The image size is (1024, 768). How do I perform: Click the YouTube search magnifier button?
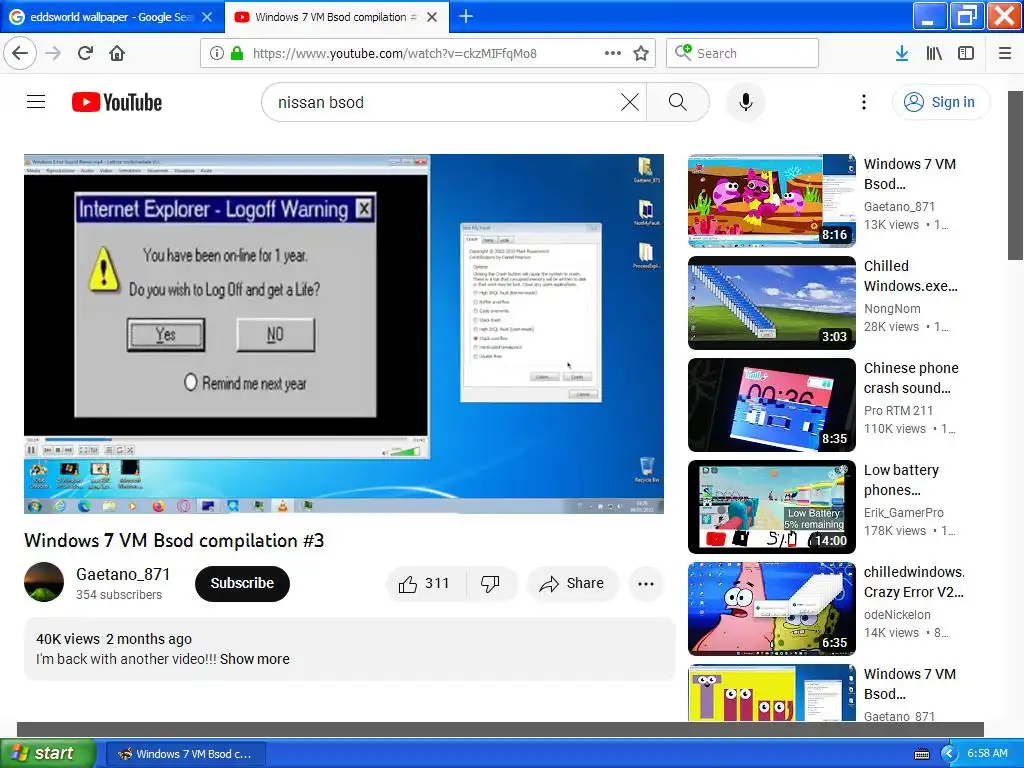(x=678, y=102)
